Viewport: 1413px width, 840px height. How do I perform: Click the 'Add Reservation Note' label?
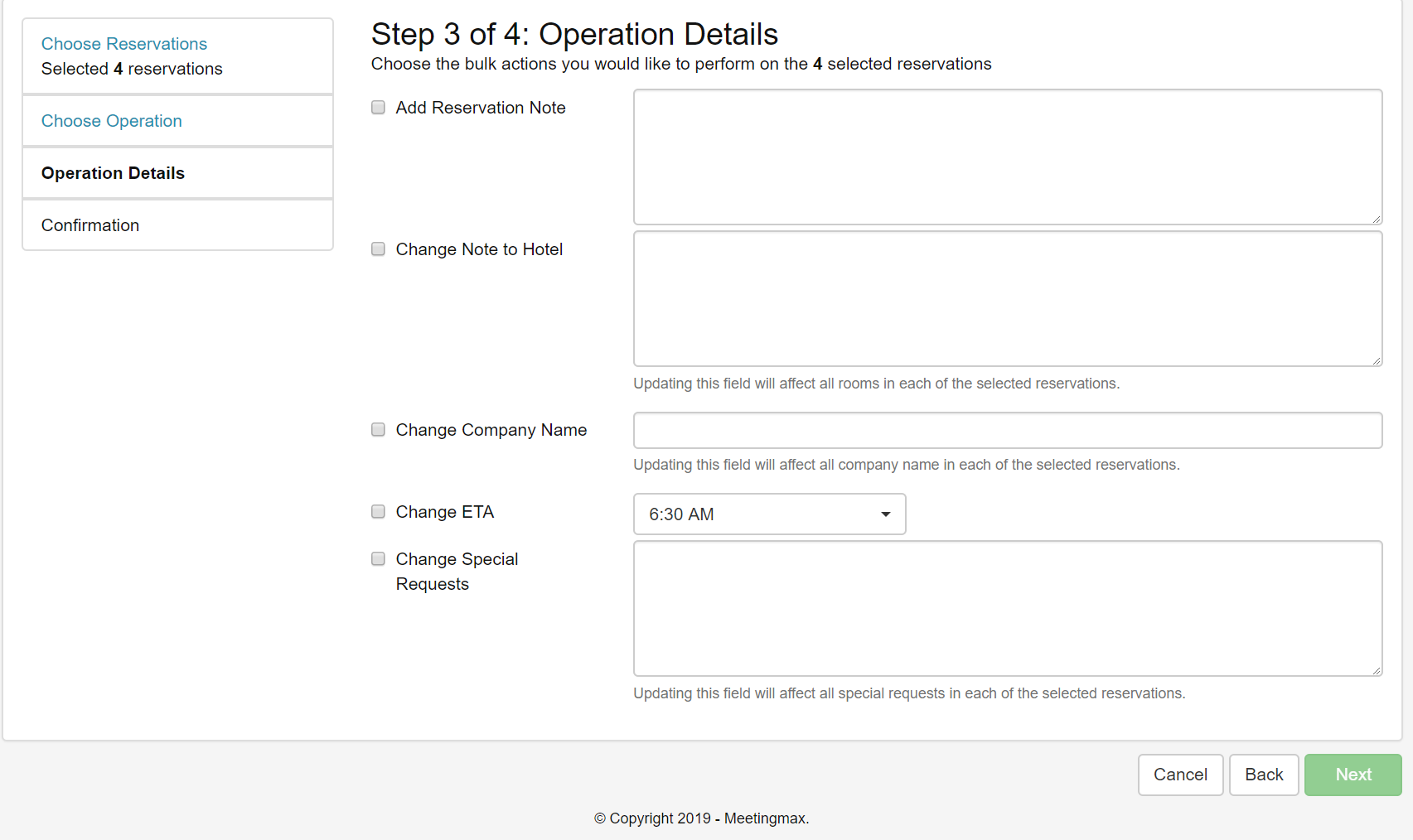pos(481,108)
